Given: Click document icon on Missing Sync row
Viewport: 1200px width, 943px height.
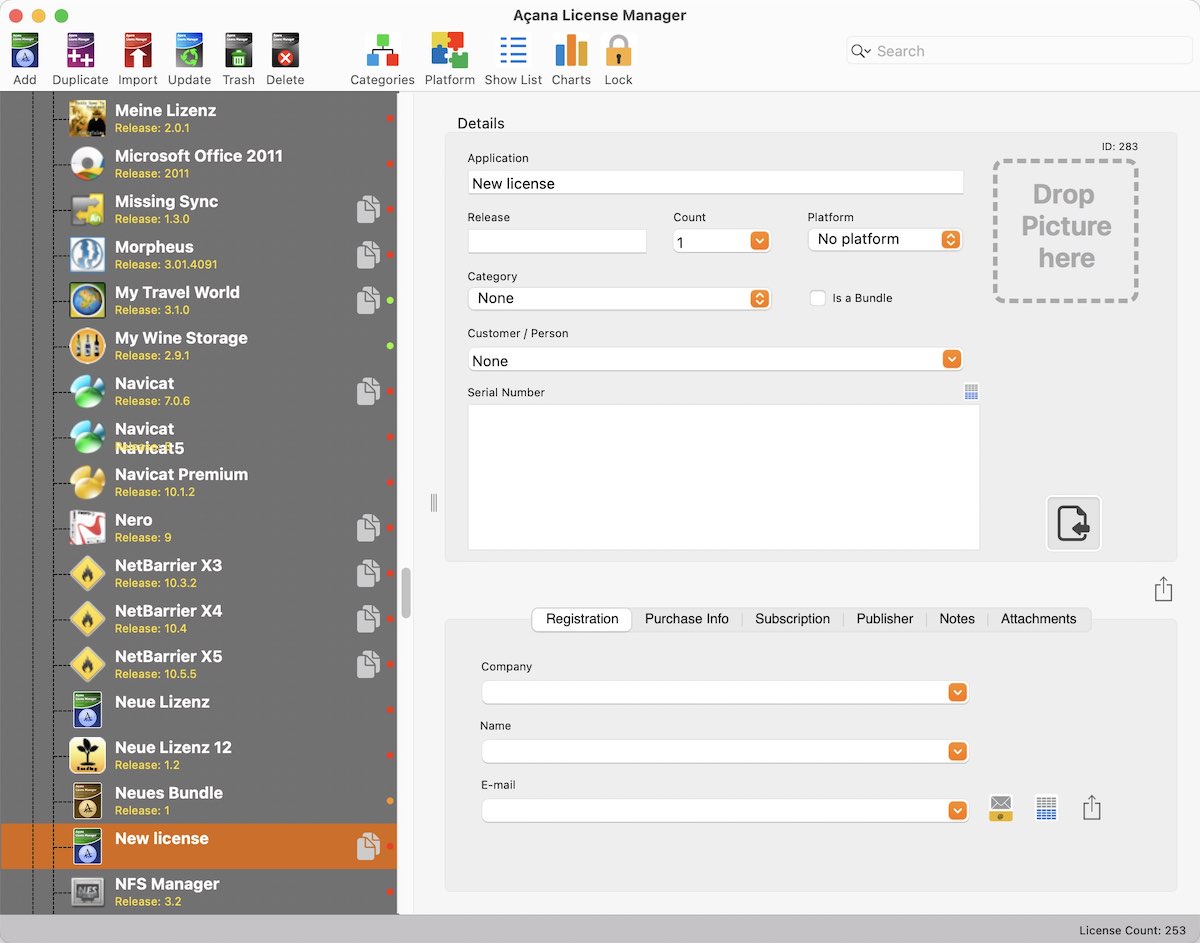Looking at the screenshot, I should tap(368, 209).
